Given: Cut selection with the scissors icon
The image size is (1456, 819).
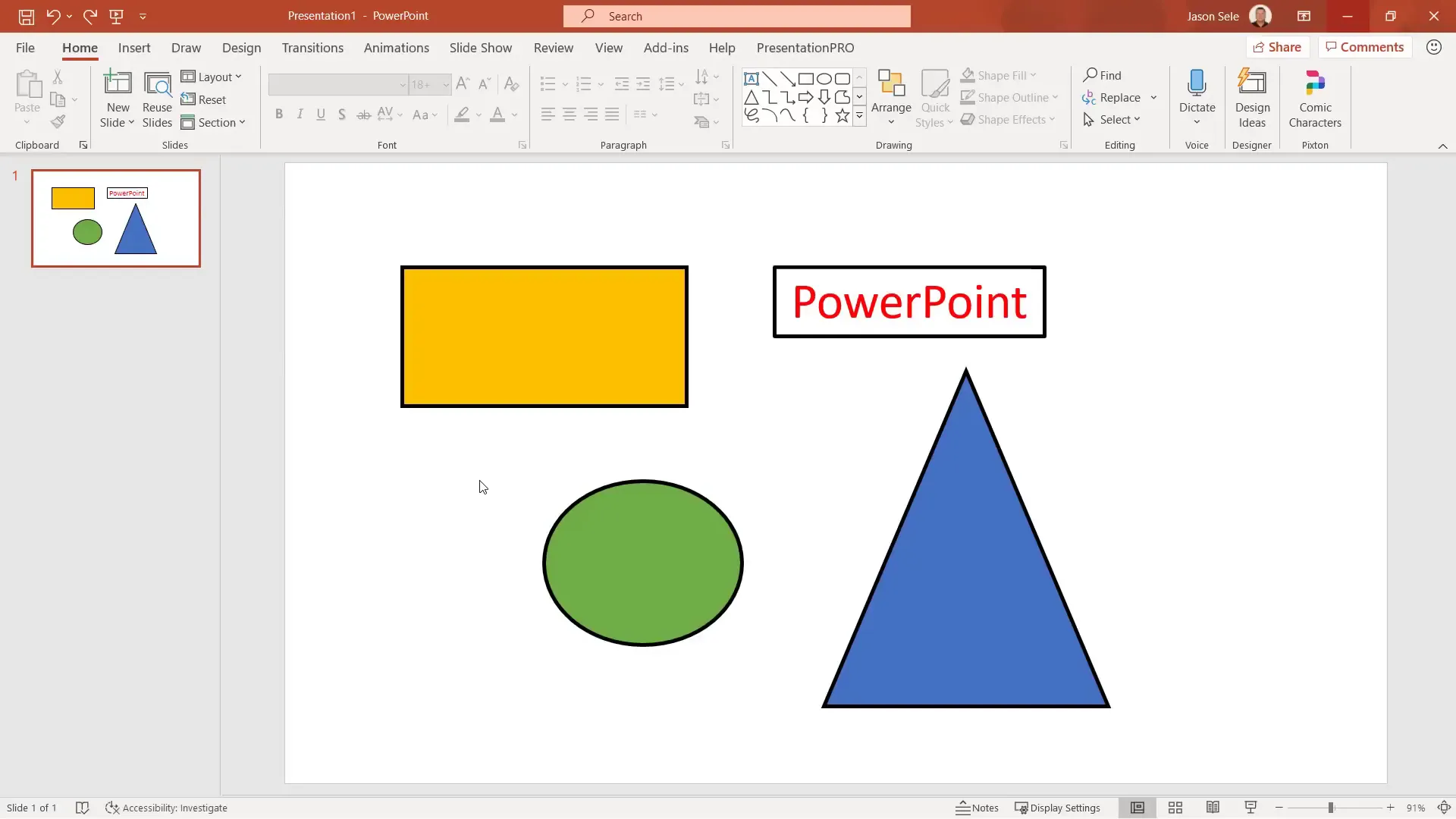Looking at the screenshot, I should pyautogui.click(x=58, y=77).
